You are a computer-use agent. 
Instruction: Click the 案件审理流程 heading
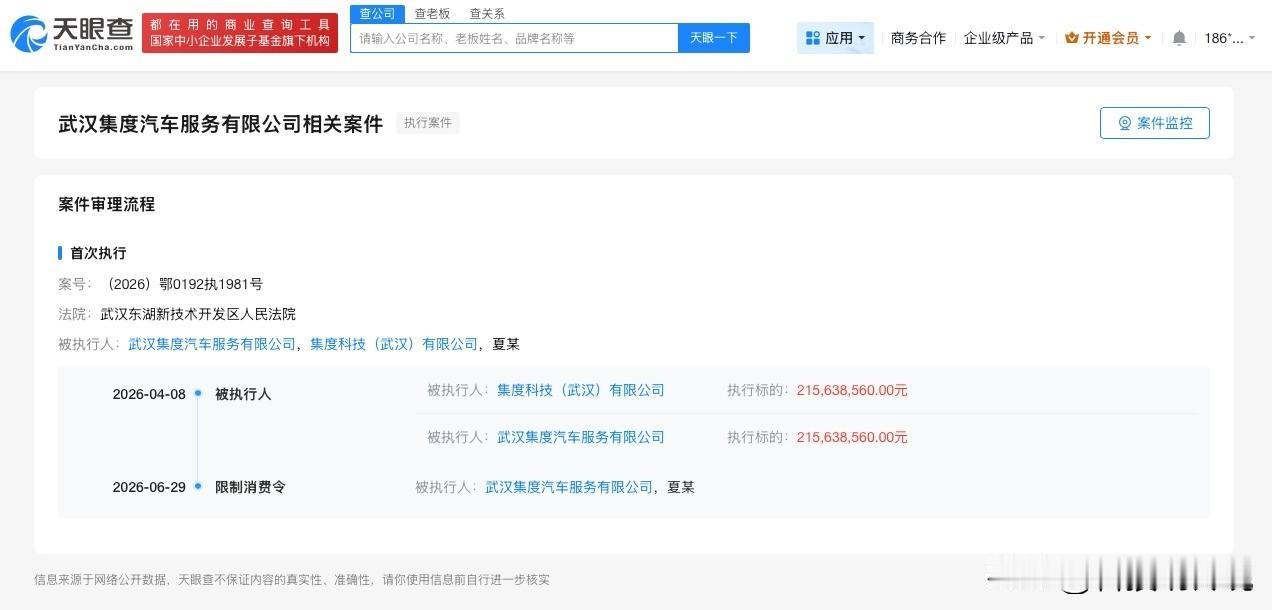tap(107, 204)
